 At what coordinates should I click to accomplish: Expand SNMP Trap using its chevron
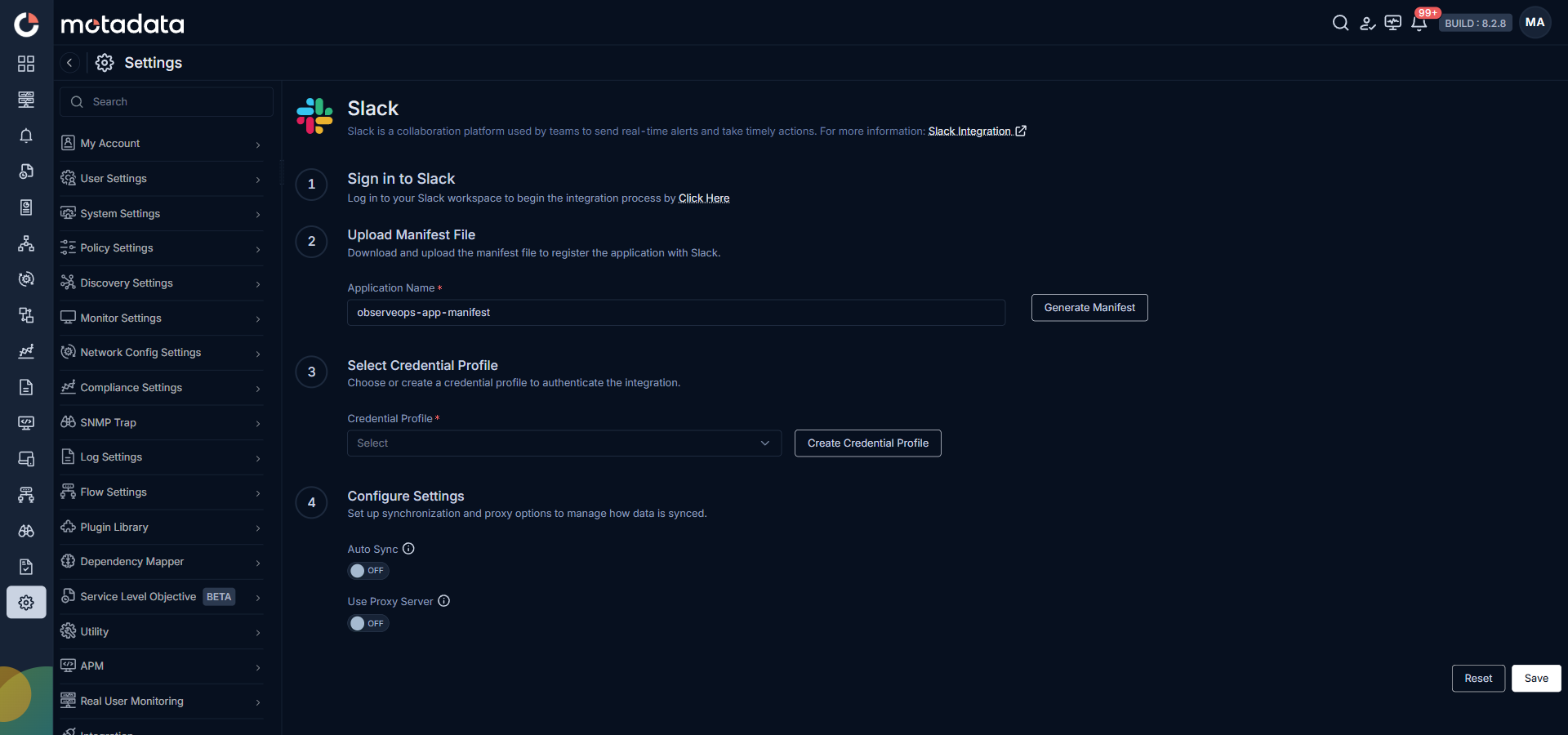(x=258, y=423)
